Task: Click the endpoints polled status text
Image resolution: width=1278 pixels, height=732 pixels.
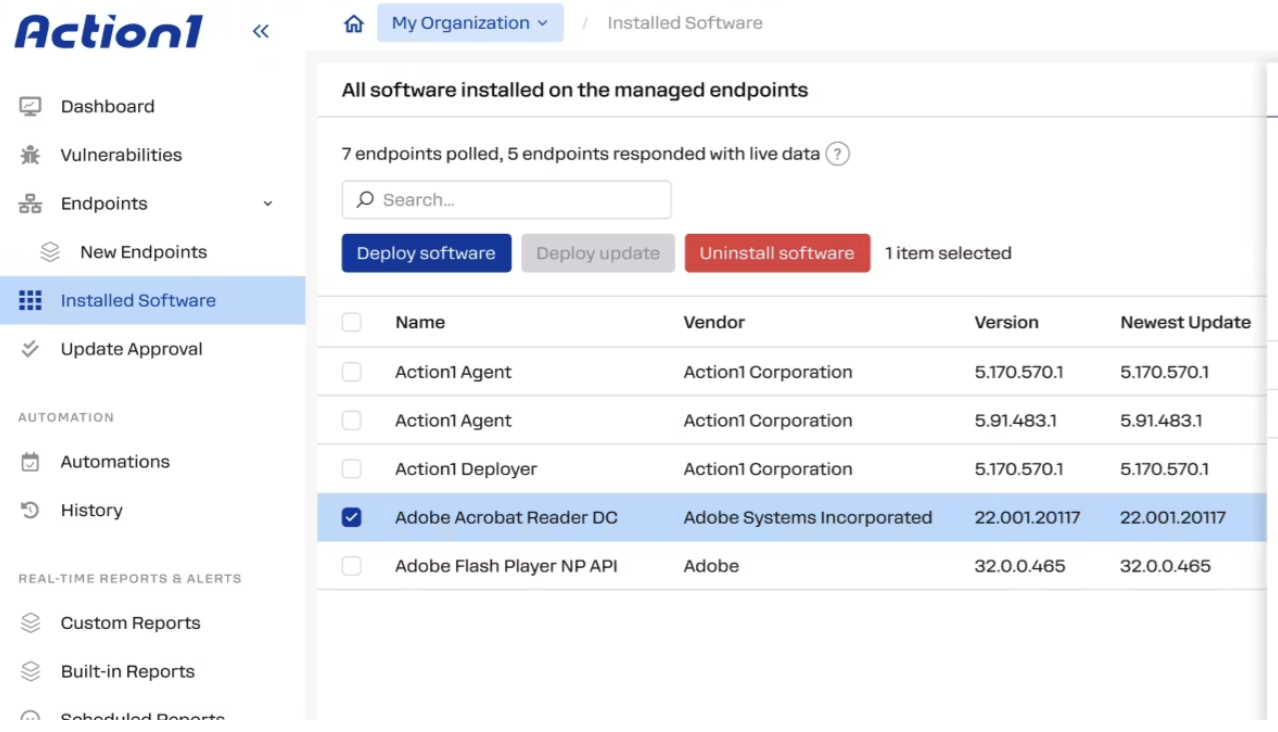Action: [581, 154]
